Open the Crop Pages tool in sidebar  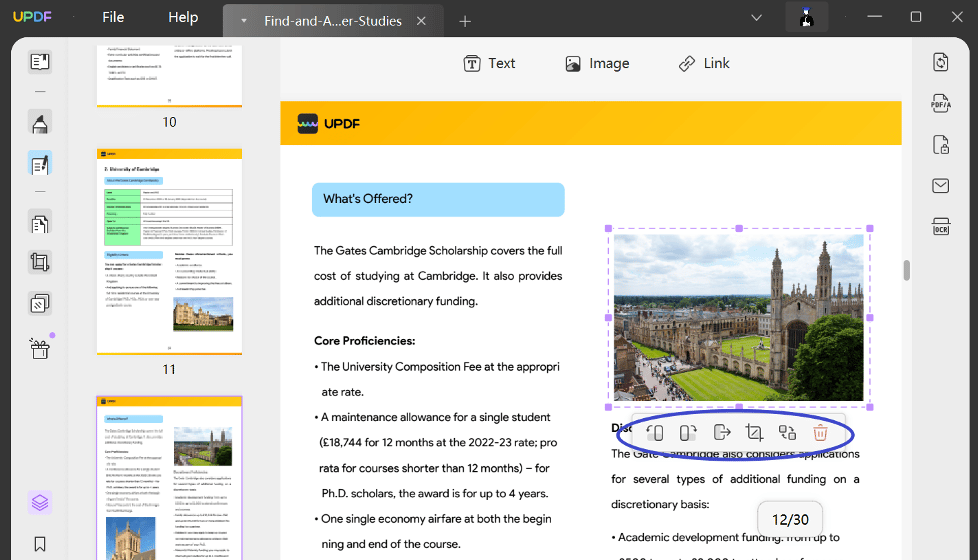pyautogui.click(x=40, y=263)
